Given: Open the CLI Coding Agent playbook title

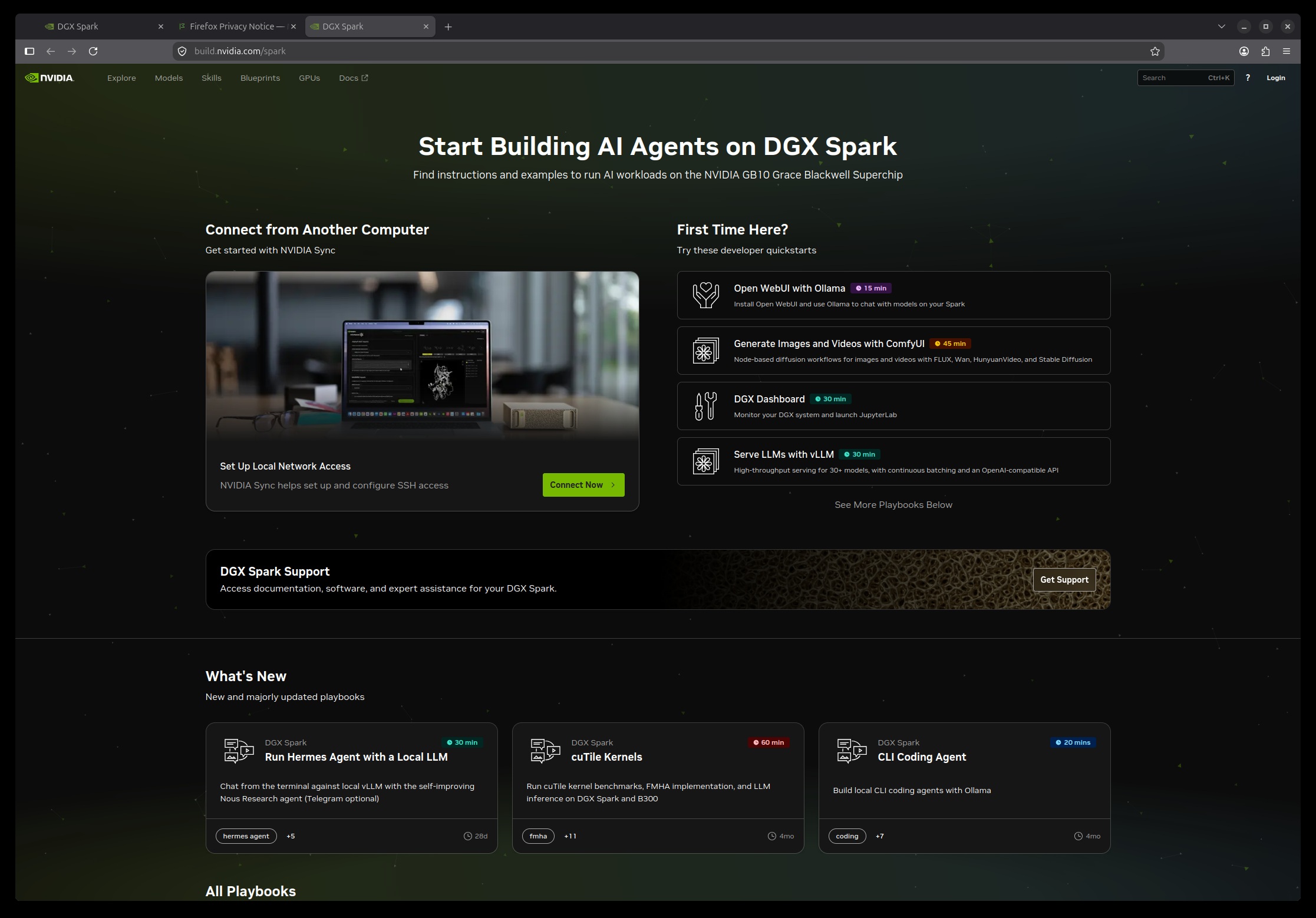Looking at the screenshot, I should (922, 757).
